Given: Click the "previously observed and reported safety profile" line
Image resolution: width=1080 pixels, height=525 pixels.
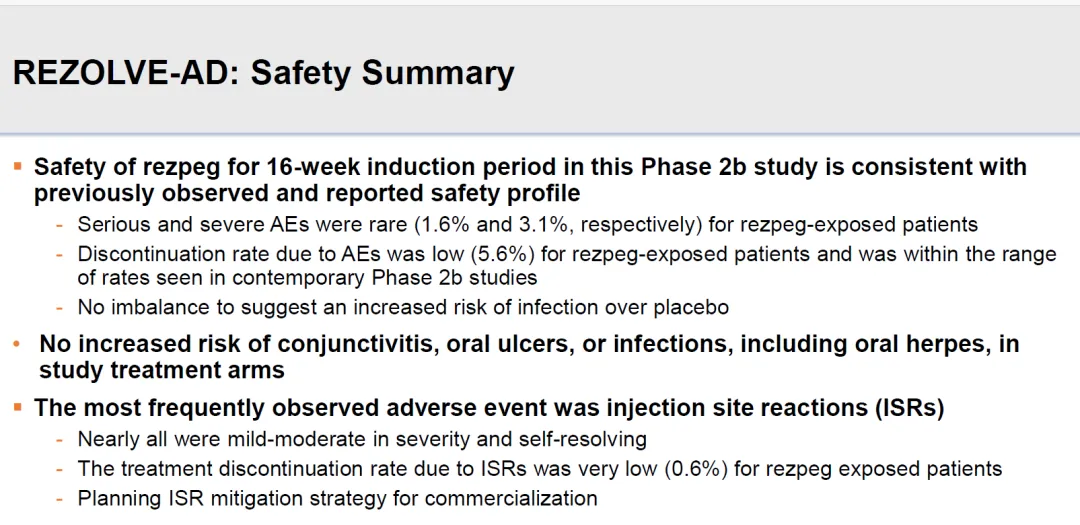Looking at the screenshot, I should click(307, 193).
